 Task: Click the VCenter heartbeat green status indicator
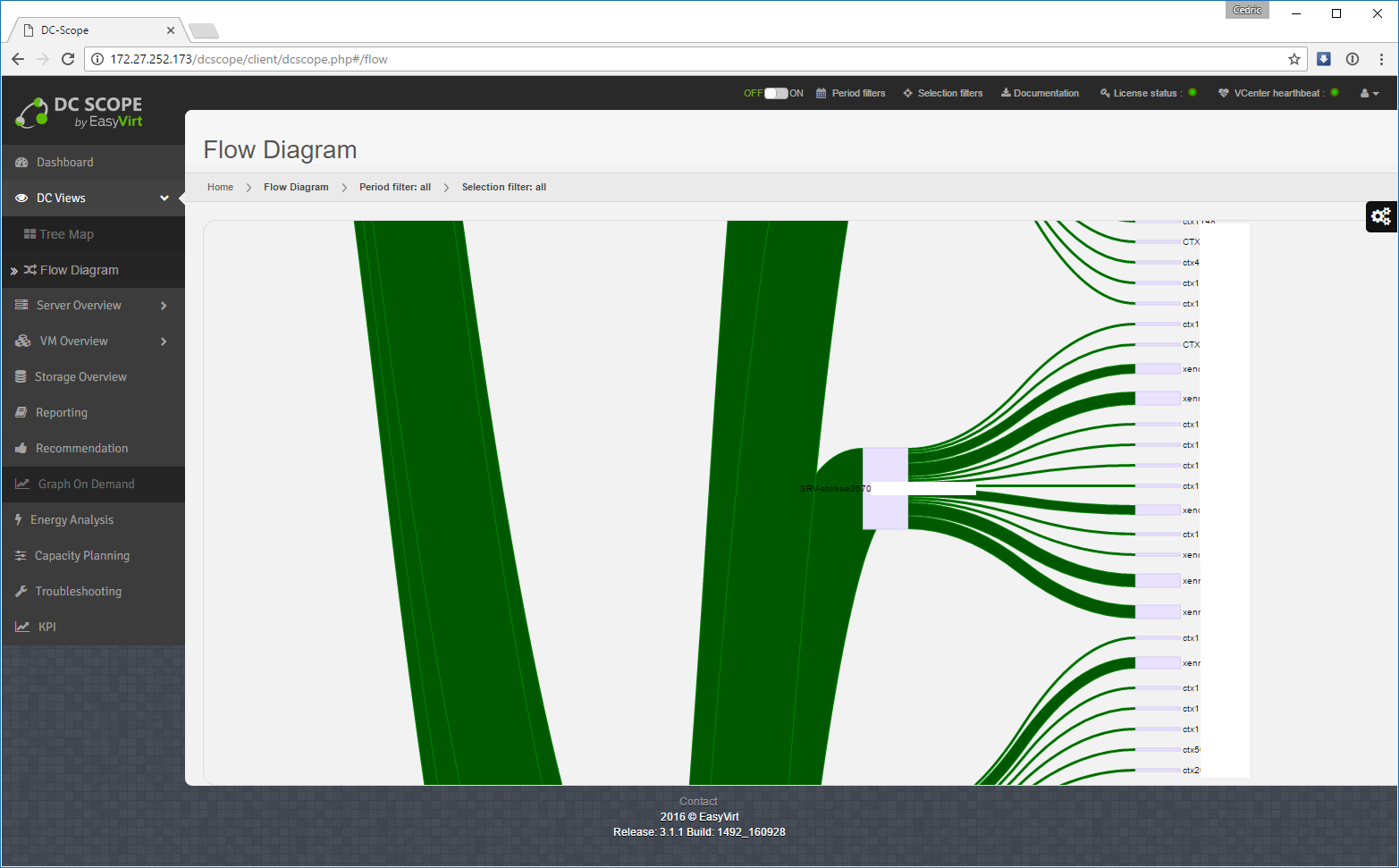[1335, 92]
